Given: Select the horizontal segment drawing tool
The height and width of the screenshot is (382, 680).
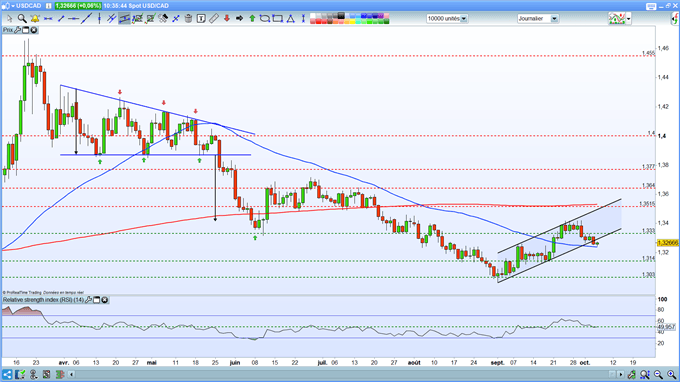Looking at the screenshot, I should point(48,19).
